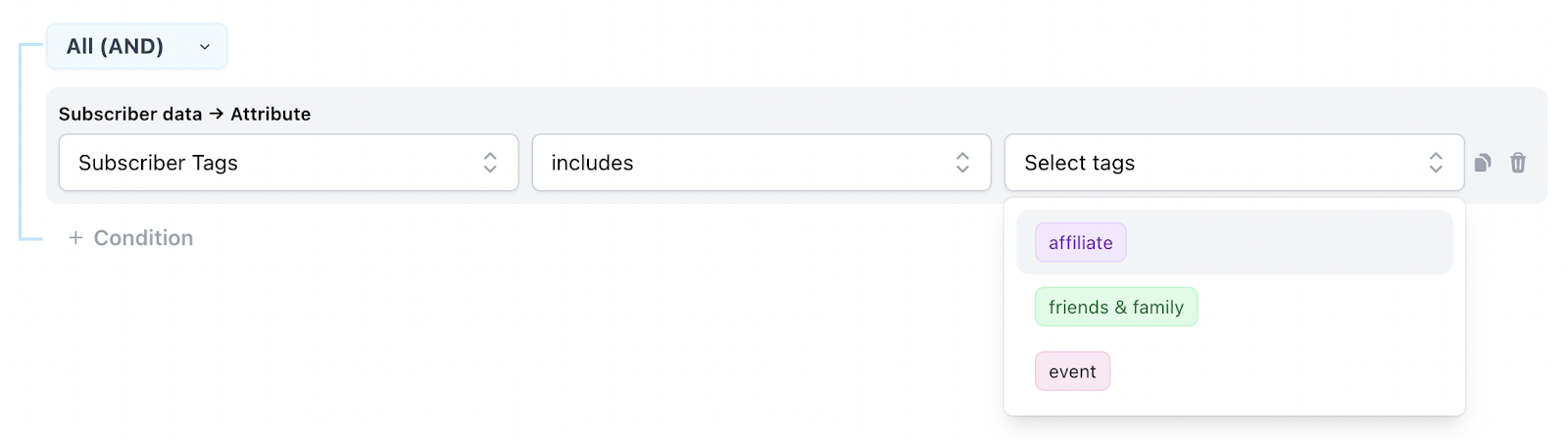Screen dimensions: 1568x440
Task: Click the up-down arrows in includes field
Action: point(962,163)
